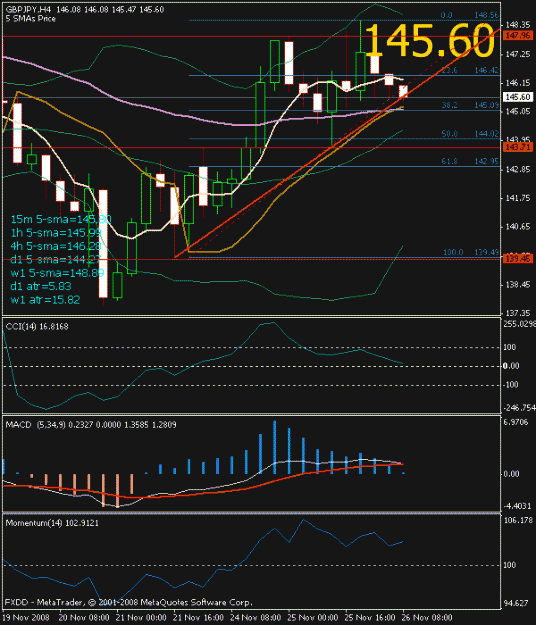Click the 148.35 price scale value
Image resolution: width=536 pixels, height=625 pixels.
(x=517, y=25)
